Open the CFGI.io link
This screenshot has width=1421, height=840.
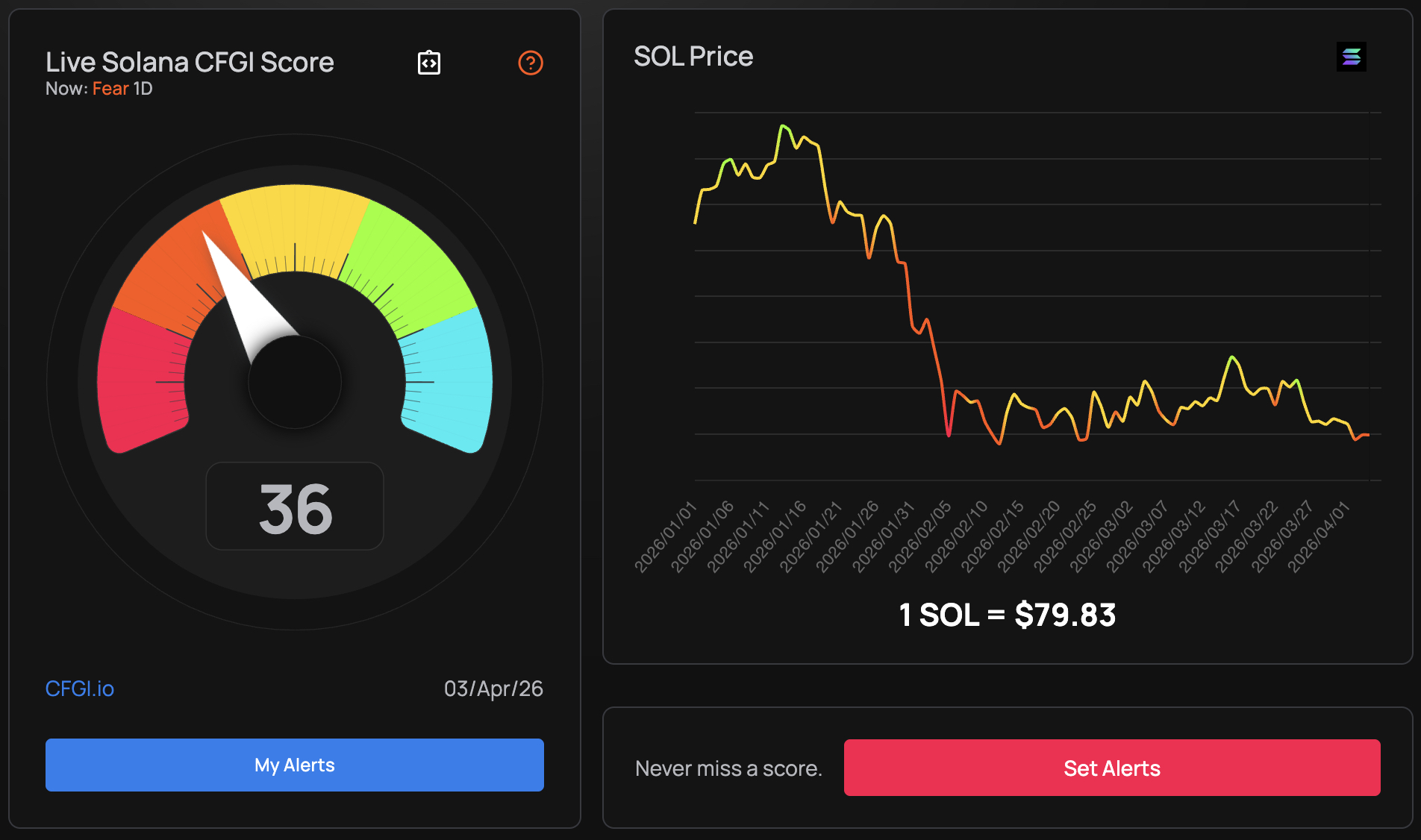coord(79,689)
